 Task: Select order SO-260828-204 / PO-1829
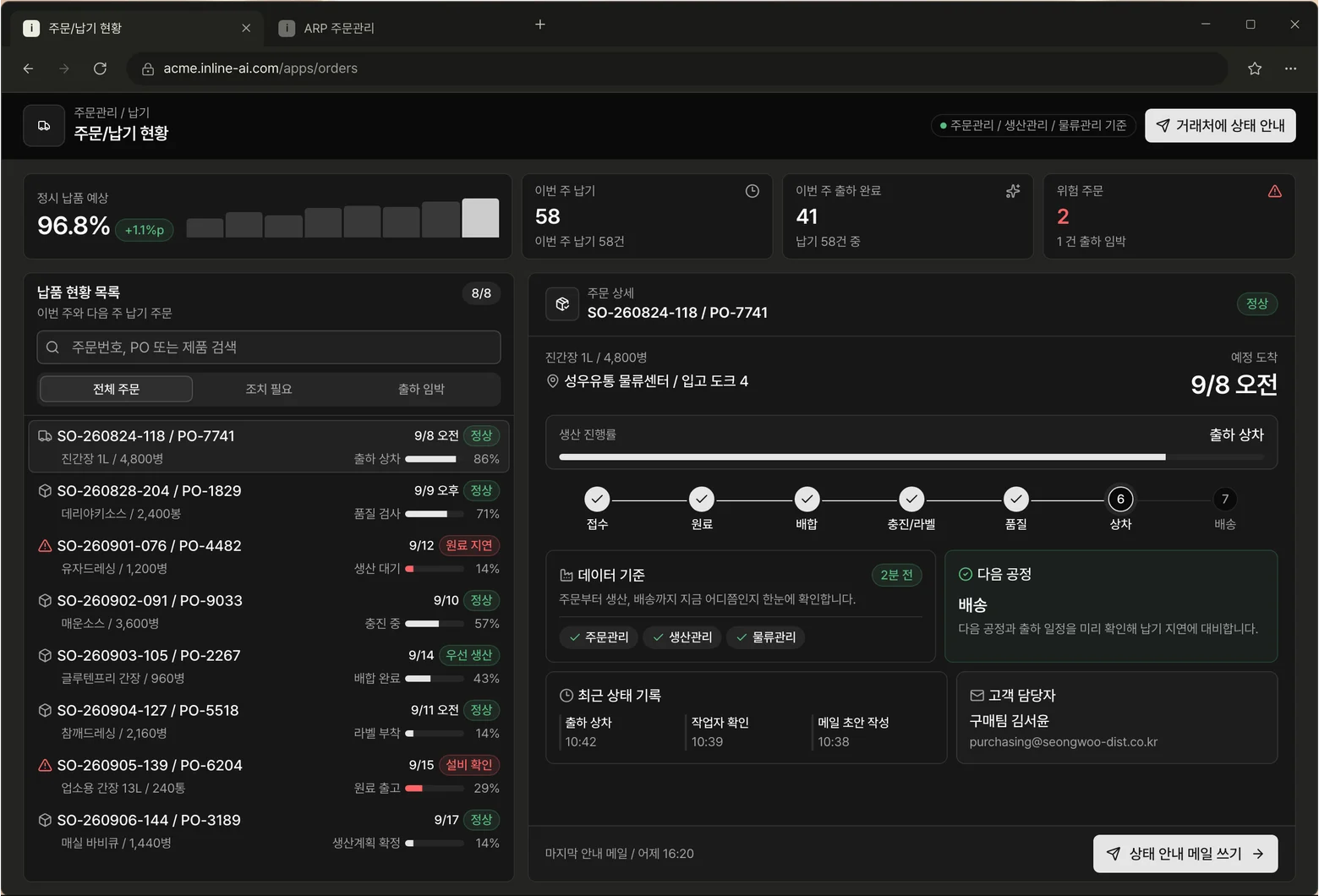coord(269,501)
